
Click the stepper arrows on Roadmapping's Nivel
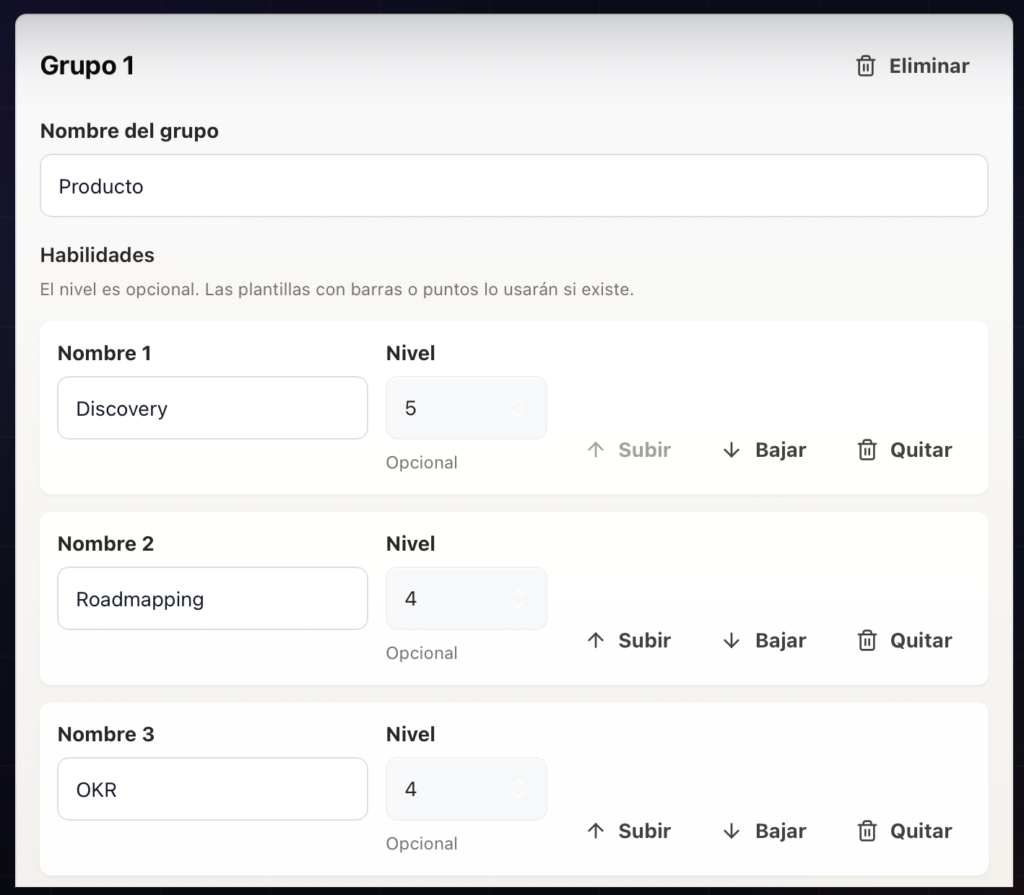519,598
